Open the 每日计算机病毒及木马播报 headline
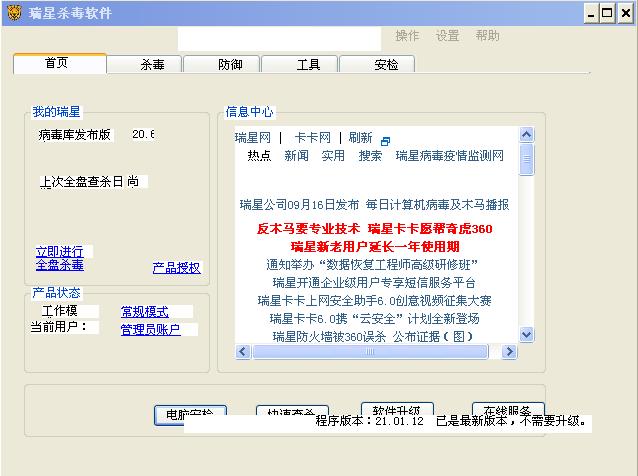Viewport: 638px width, 476px height. point(437,205)
